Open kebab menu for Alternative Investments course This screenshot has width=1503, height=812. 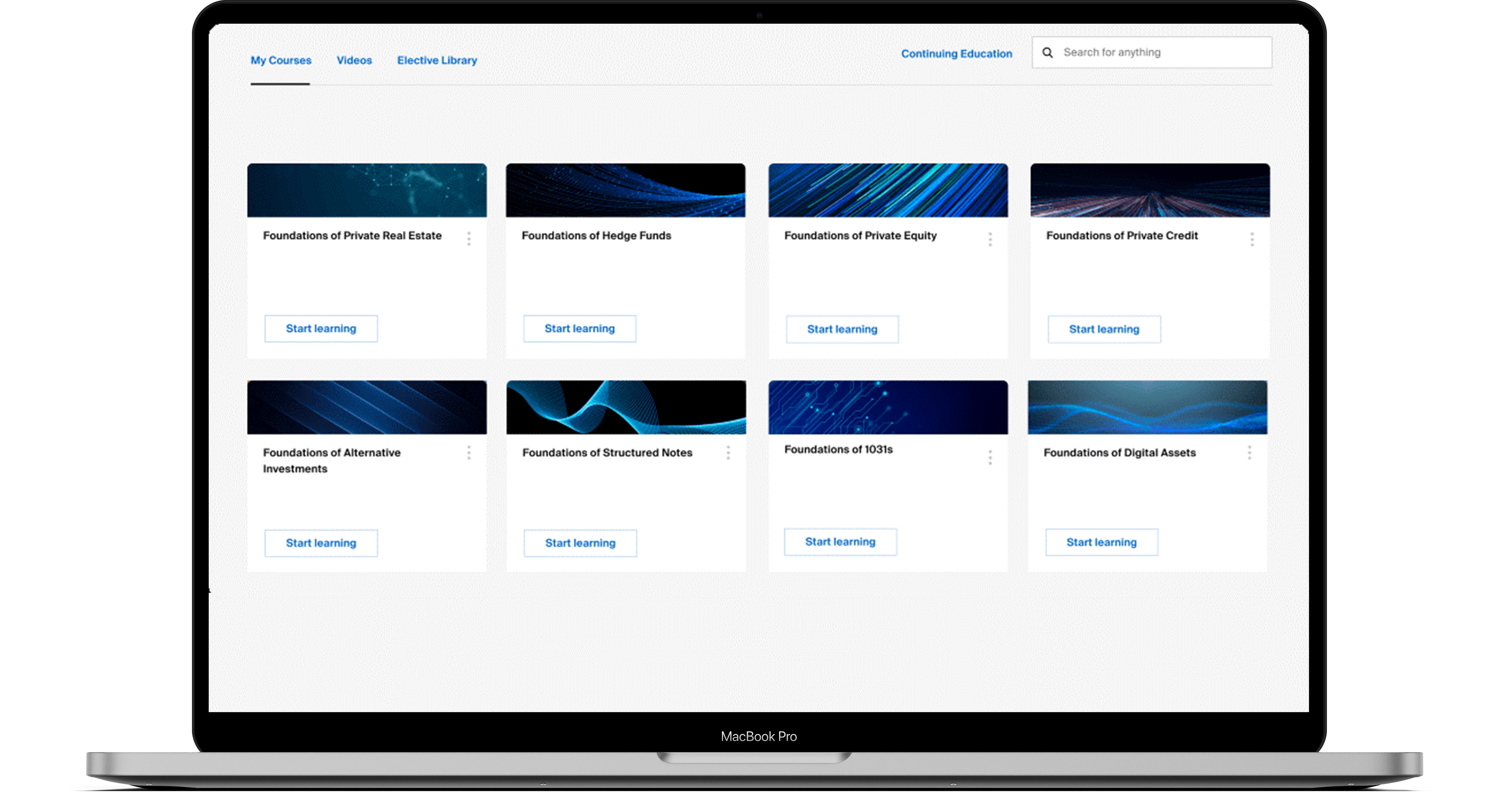[x=468, y=453]
